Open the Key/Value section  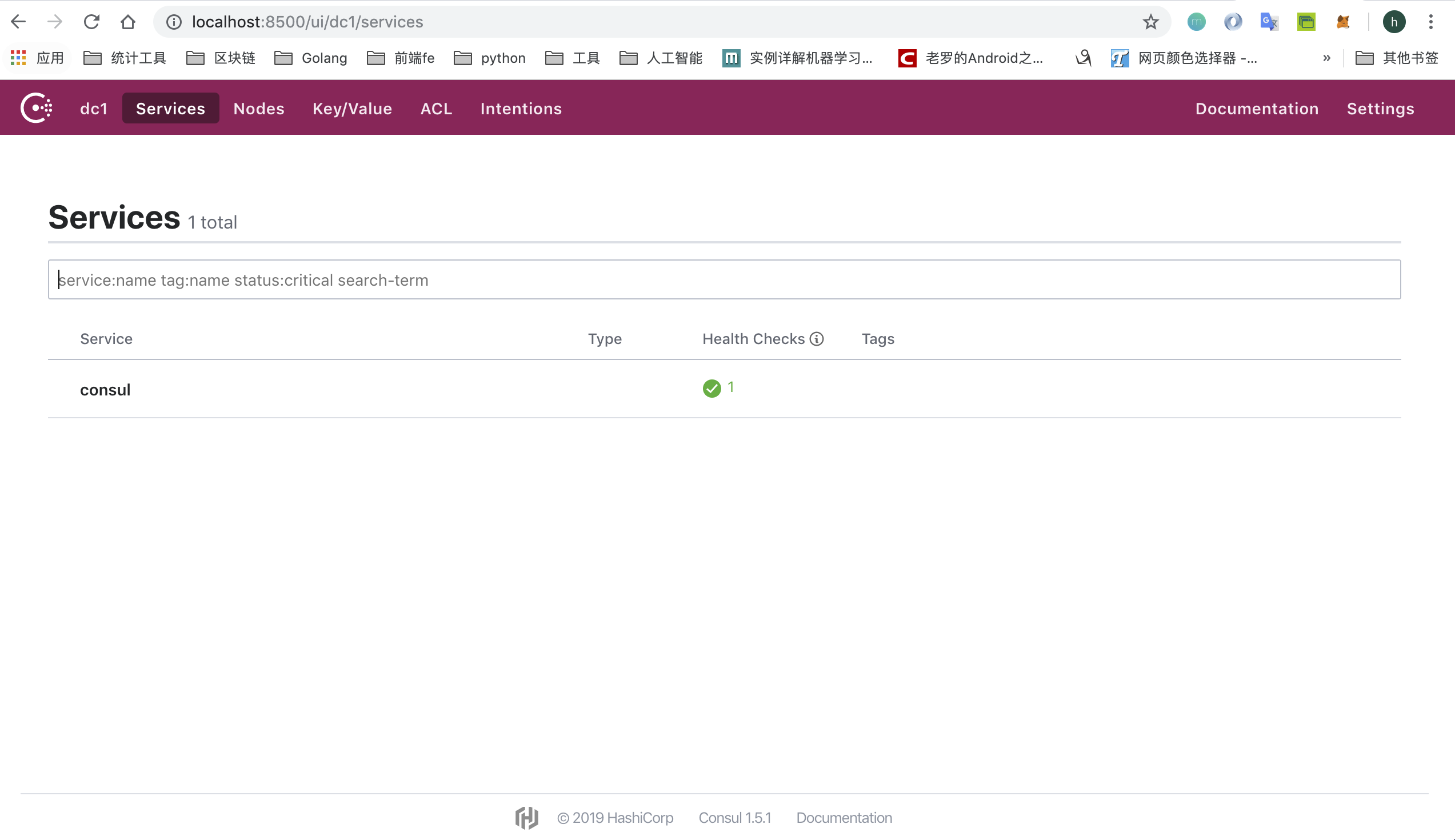[352, 108]
